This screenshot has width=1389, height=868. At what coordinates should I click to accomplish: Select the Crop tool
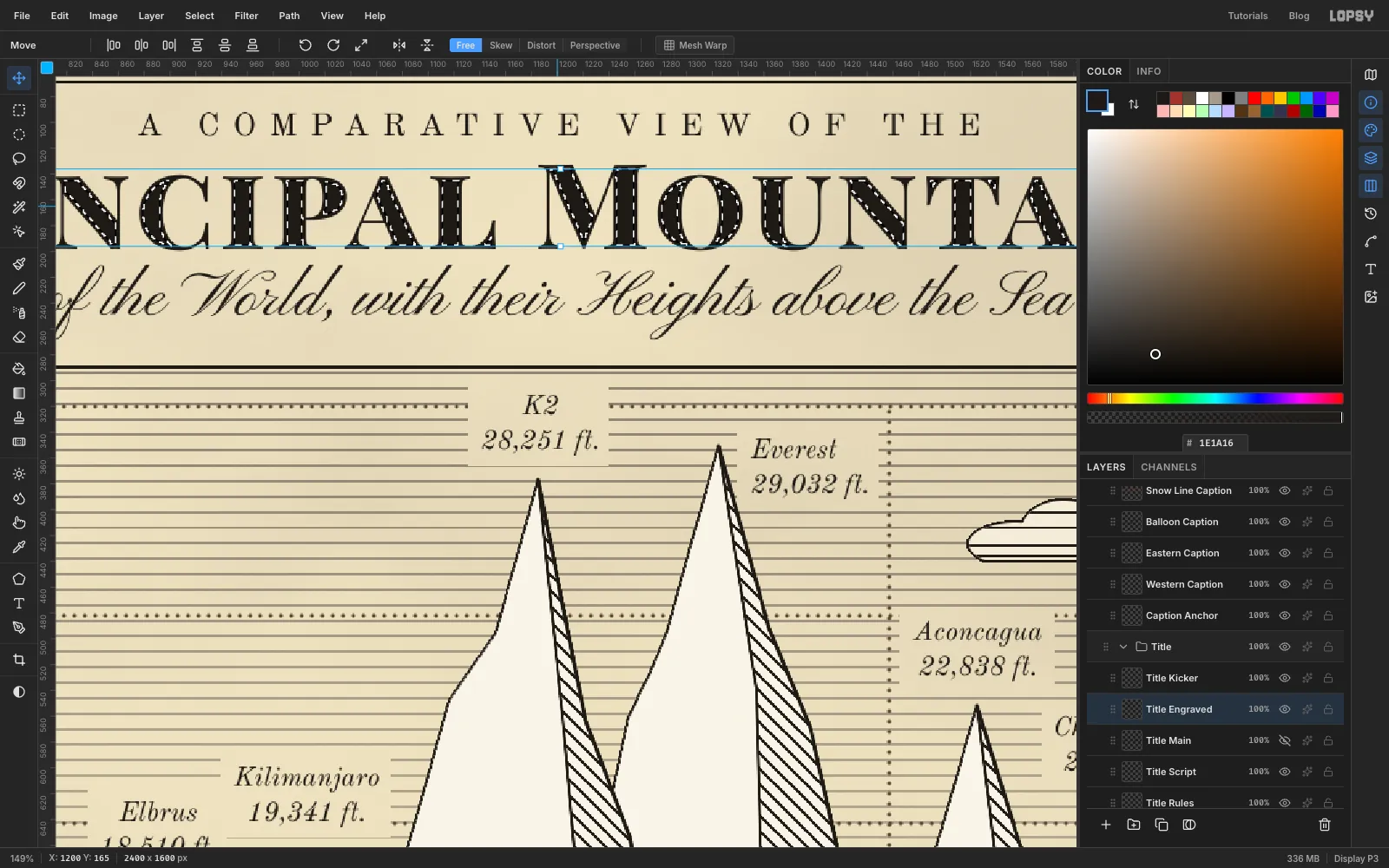(19, 660)
